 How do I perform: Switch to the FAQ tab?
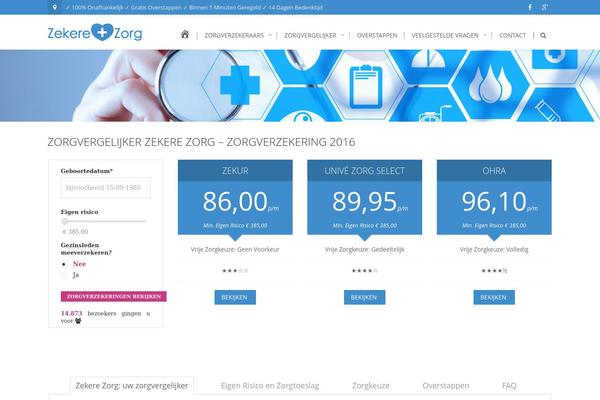[x=509, y=385]
